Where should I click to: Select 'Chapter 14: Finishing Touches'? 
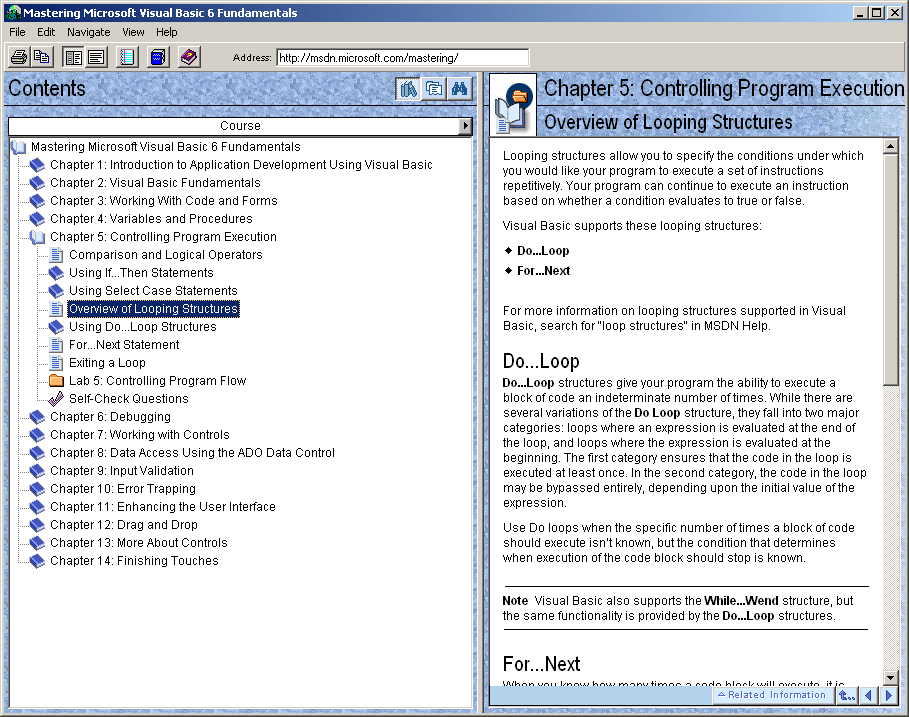tap(134, 561)
